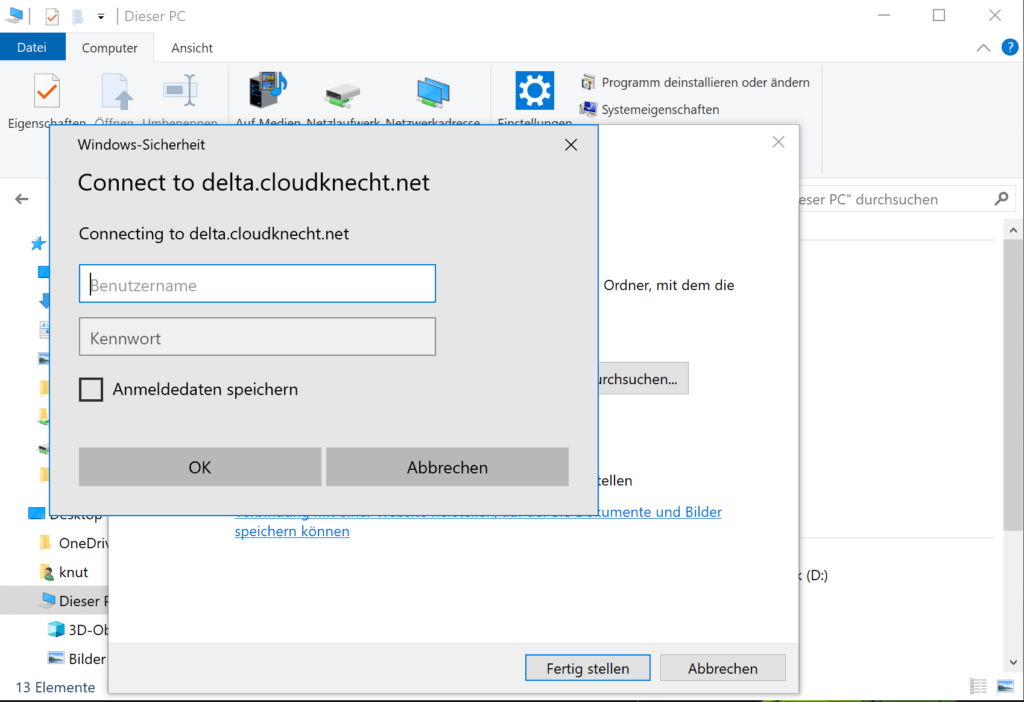This screenshot has height=702, width=1024.
Task: Click Abbrechen in the Windows-Sicherheit dialog
Action: [447, 467]
